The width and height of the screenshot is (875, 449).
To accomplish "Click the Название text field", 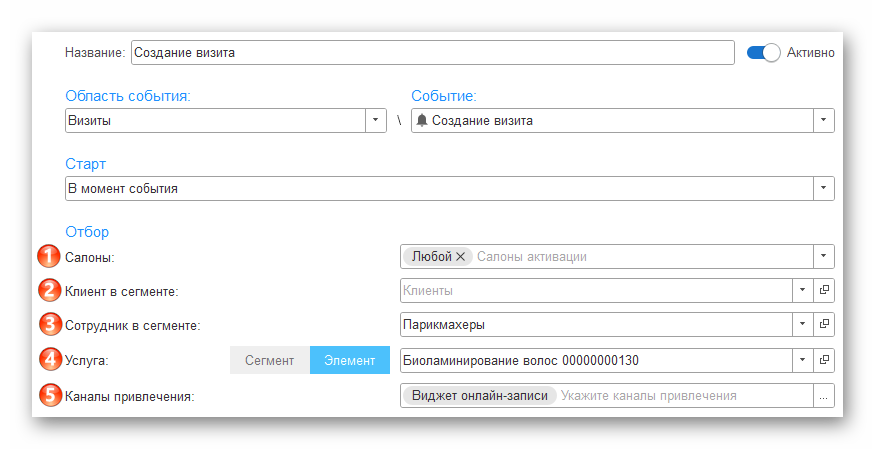I will 432,52.
